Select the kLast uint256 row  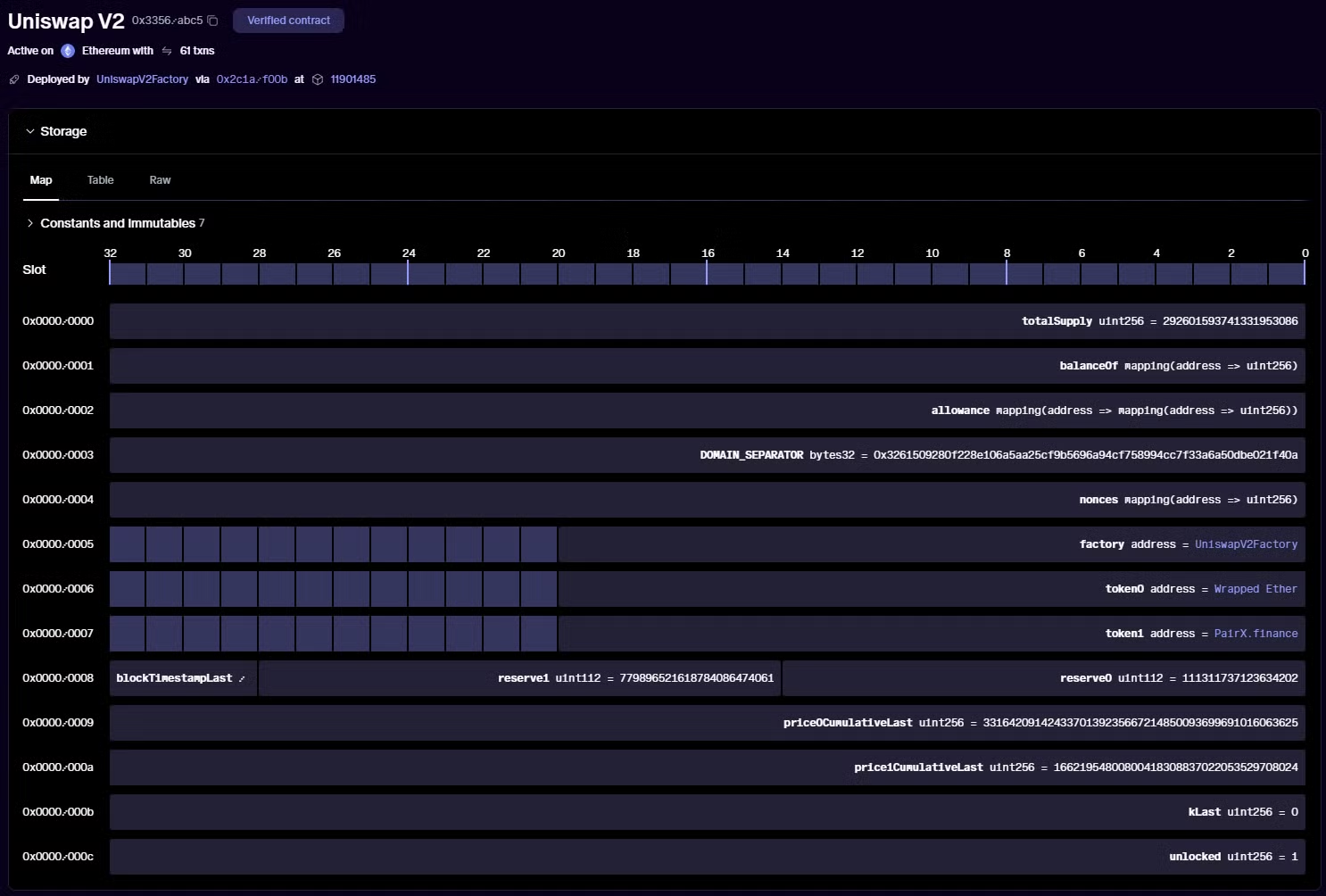[x=708, y=812]
